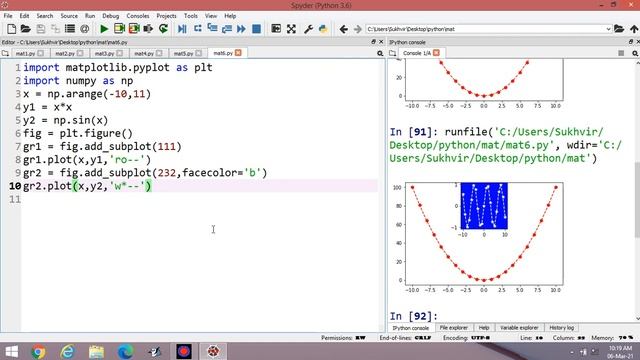This screenshot has height=360, width=640.
Task: Run current cell and advance icon
Action: (x=134, y=29)
